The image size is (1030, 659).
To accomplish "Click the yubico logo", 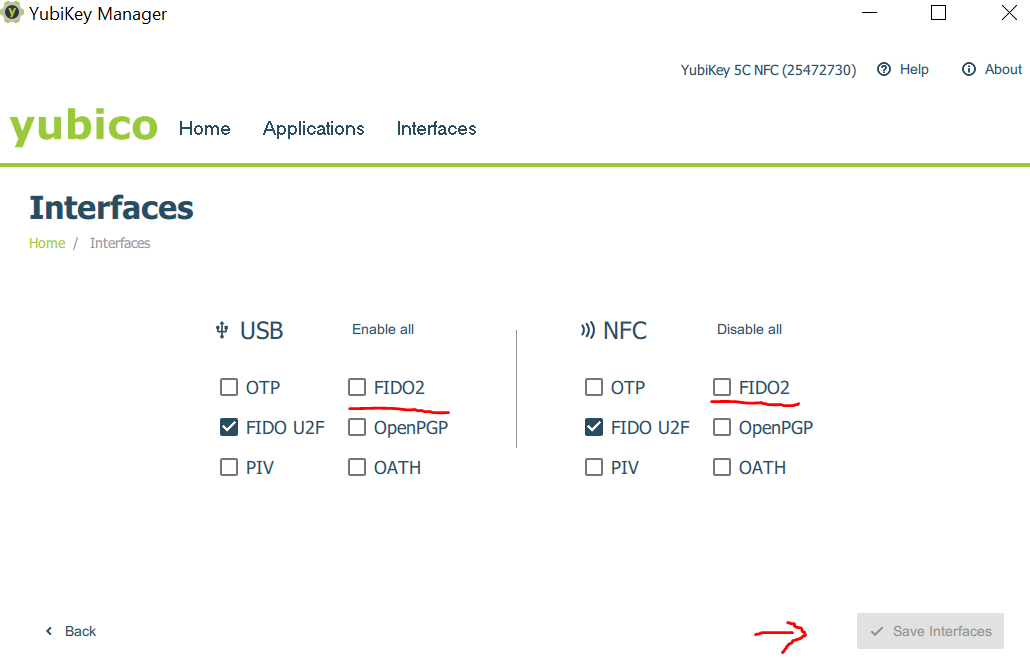I will [84, 127].
